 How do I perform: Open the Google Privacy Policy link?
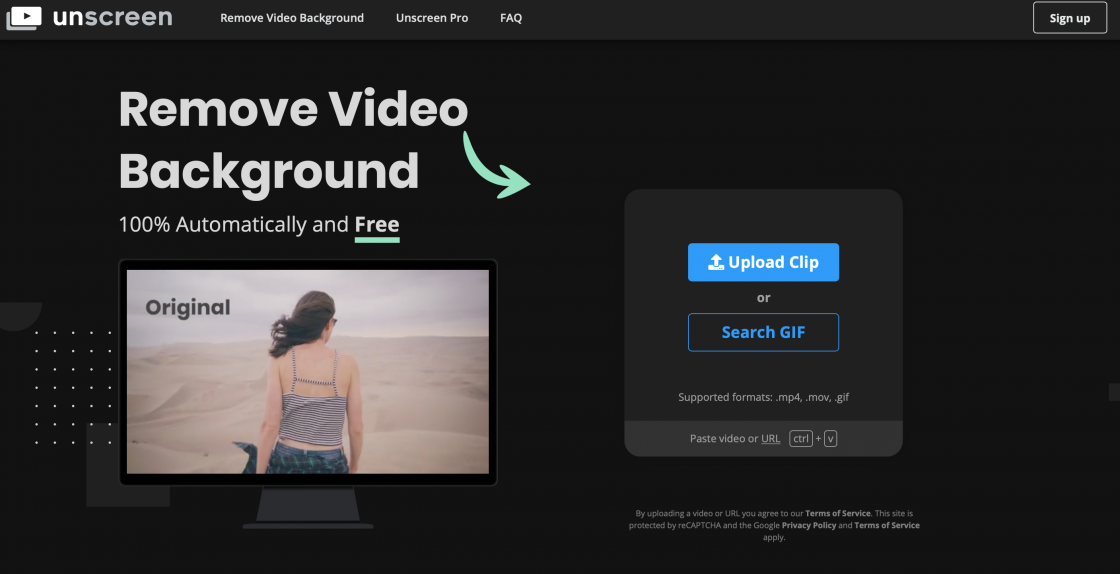808,525
